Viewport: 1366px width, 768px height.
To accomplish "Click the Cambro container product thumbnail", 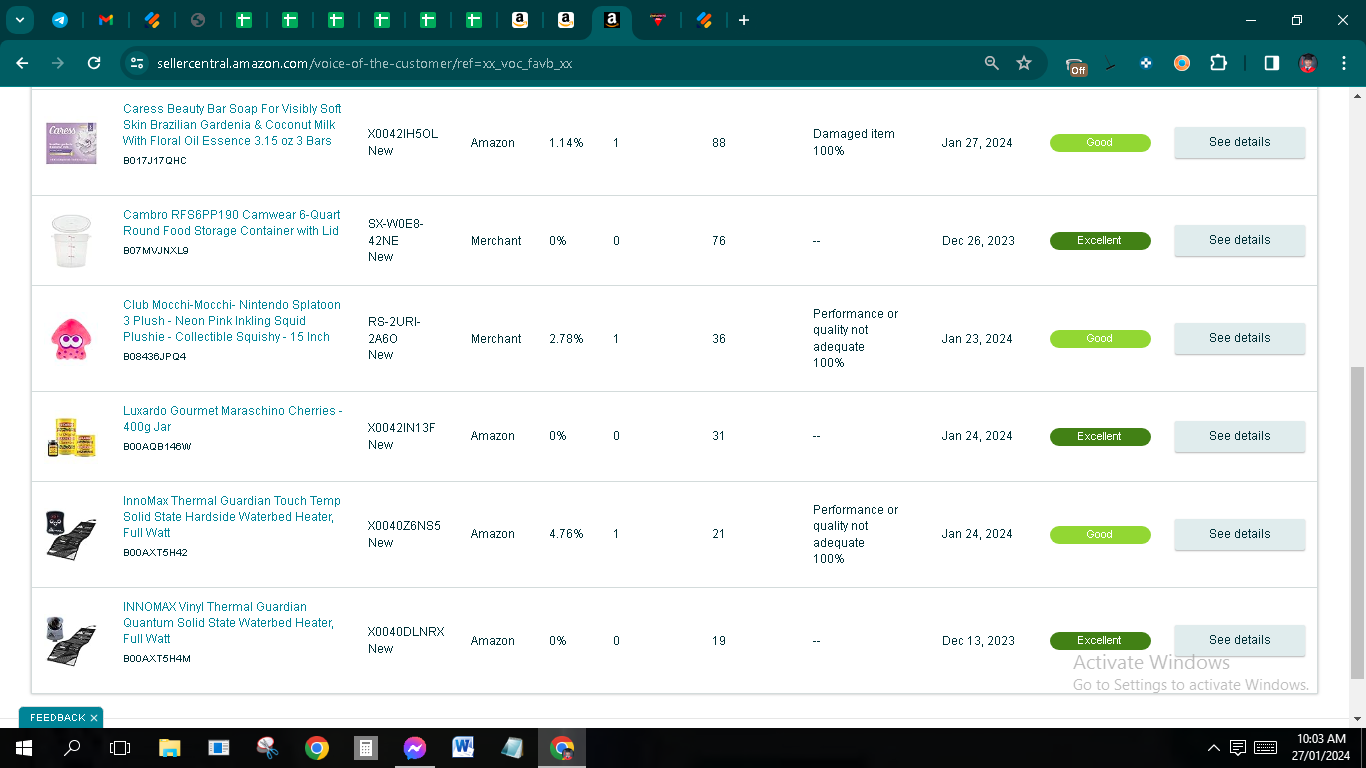I will (71, 240).
